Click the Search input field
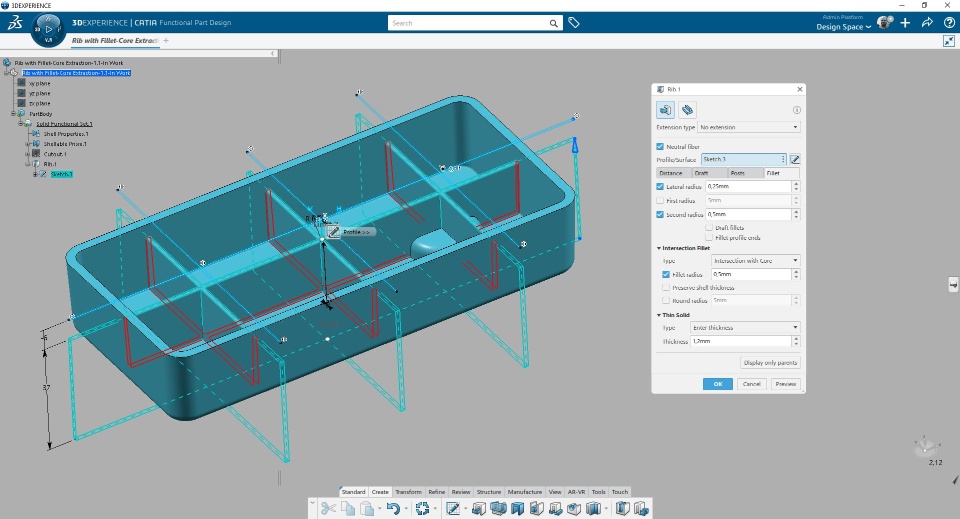This screenshot has height=519, width=960. tap(468, 23)
